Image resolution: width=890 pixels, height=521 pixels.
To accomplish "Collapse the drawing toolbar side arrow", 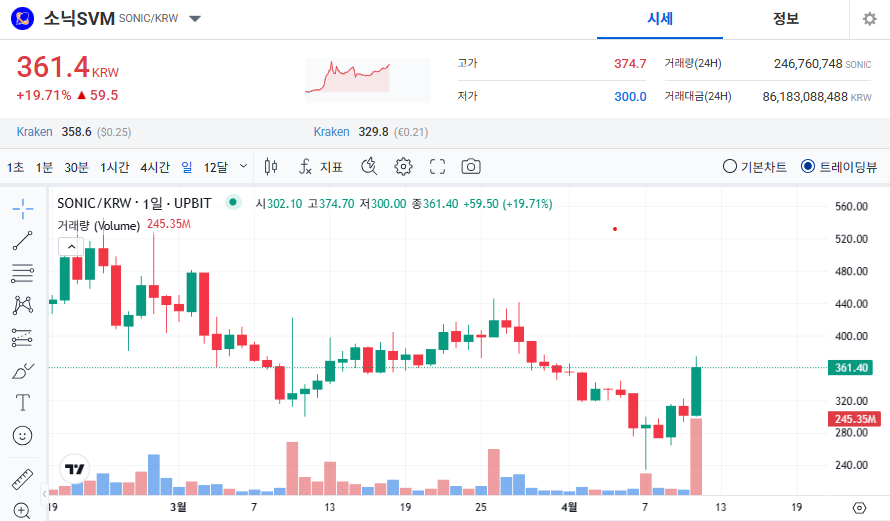I will 44,494.
